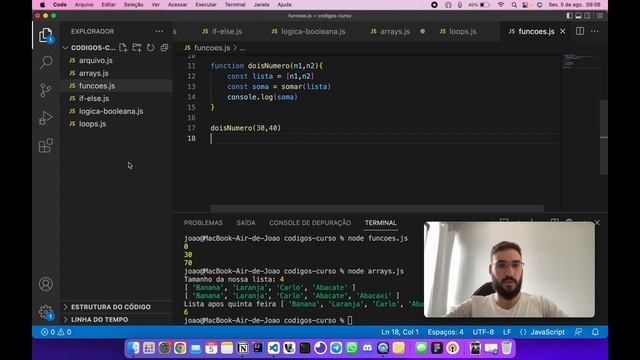Open the Ajuda menu
The width and height of the screenshot is (640, 360).
click(284, 5)
